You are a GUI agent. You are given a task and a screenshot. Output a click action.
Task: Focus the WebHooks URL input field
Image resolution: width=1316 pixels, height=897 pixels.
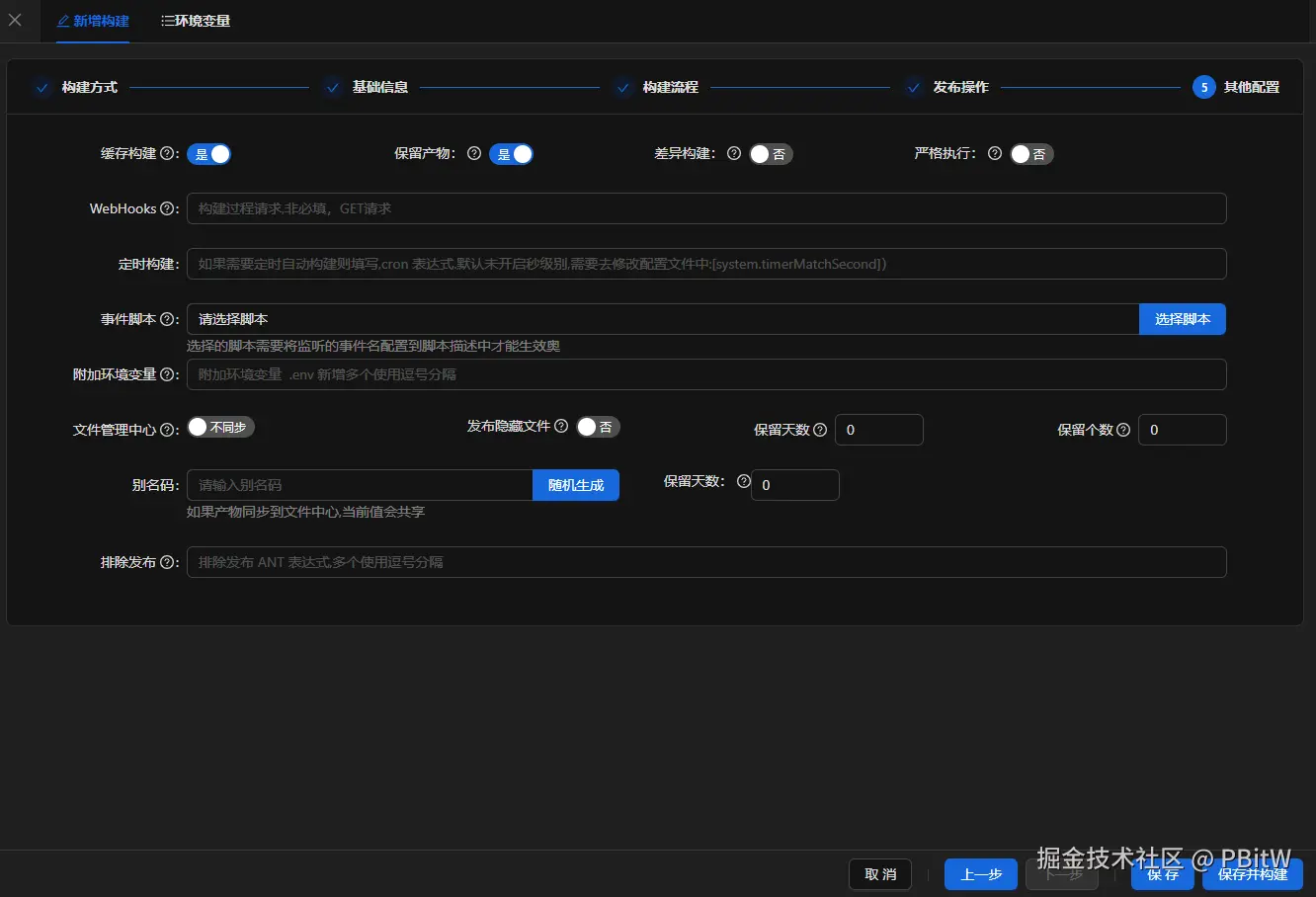pos(706,208)
